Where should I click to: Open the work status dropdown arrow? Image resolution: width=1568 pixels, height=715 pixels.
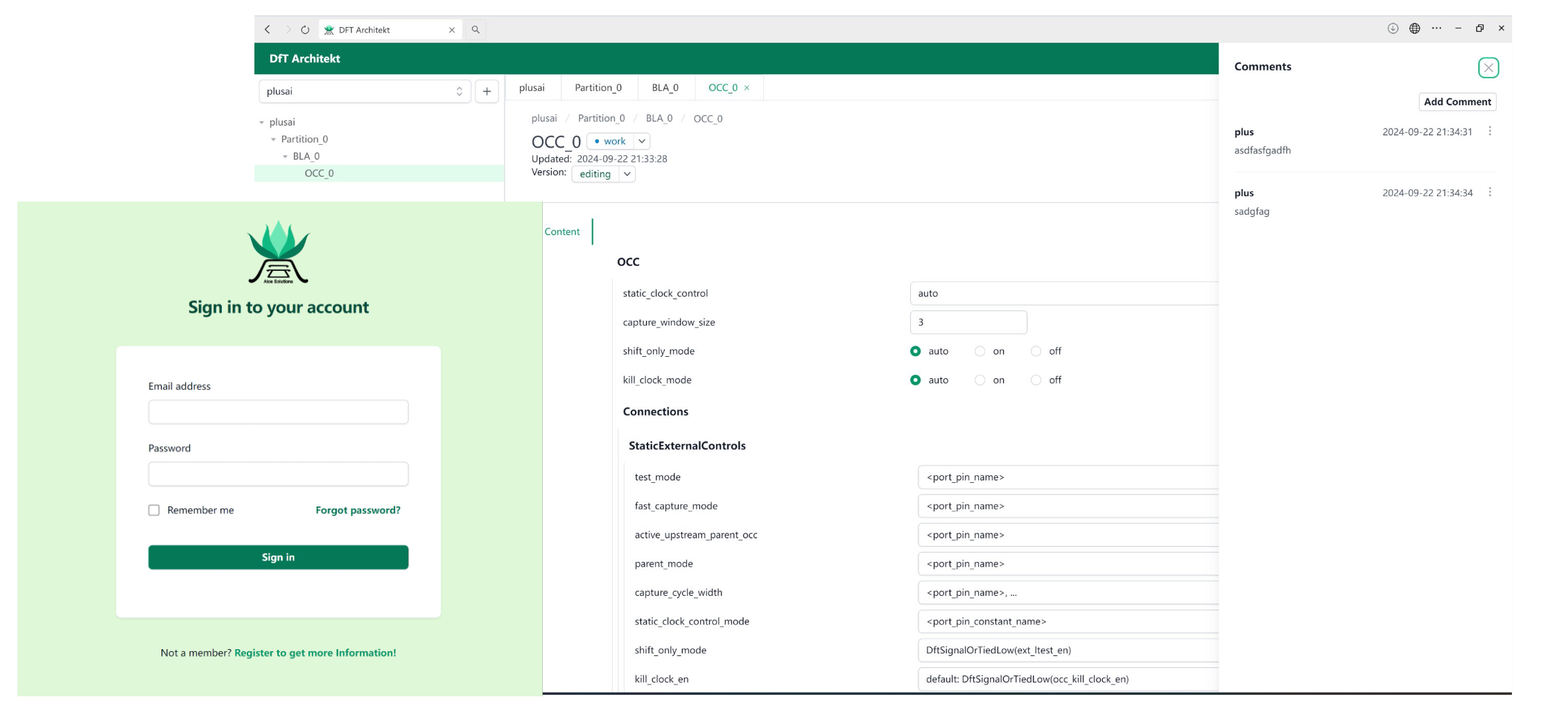(x=642, y=141)
